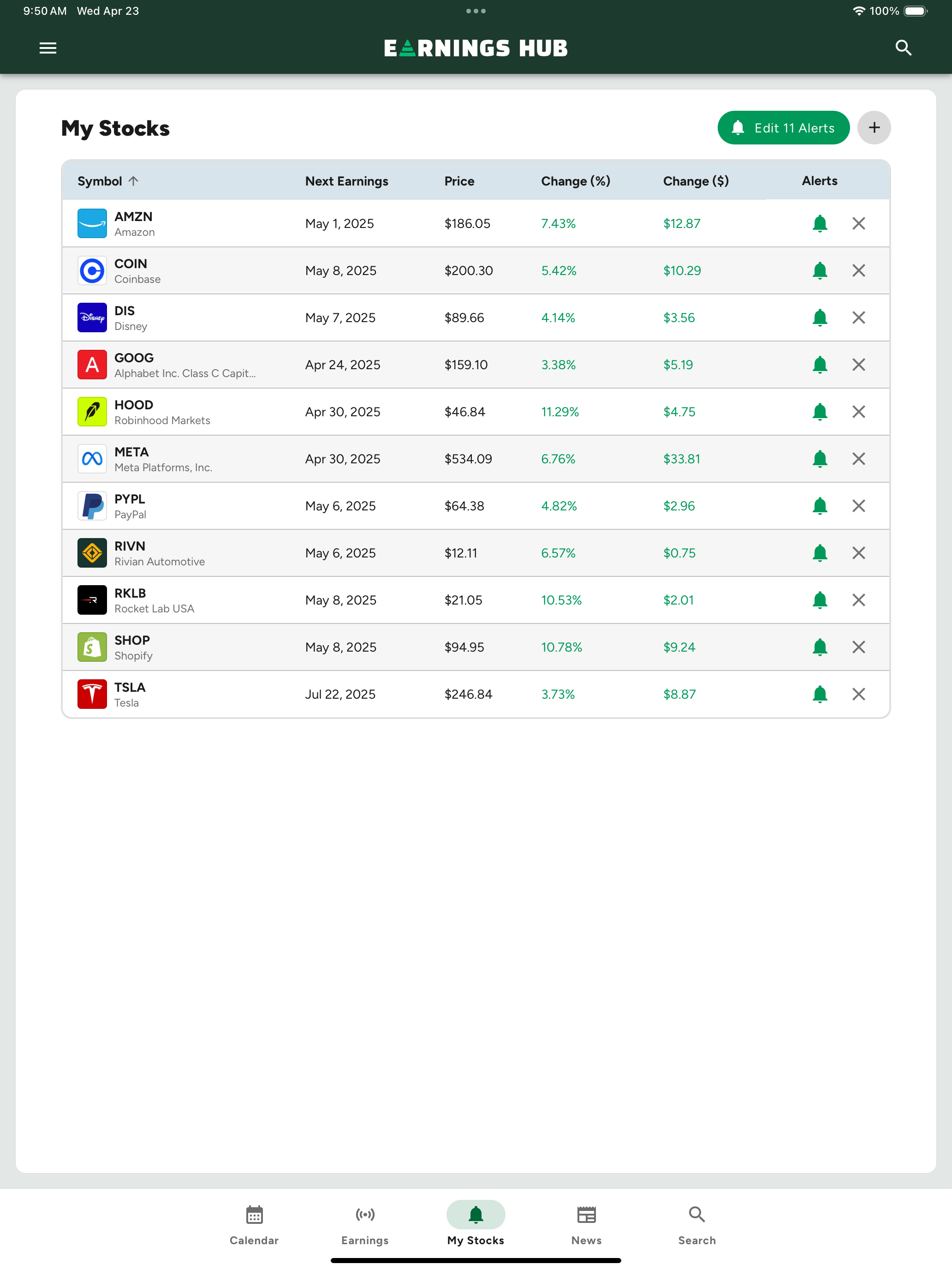Image resolution: width=952 pixels, height=1270 pixels.
Task: Toggle the alert bell for TSLA
Action: (820, 694)
